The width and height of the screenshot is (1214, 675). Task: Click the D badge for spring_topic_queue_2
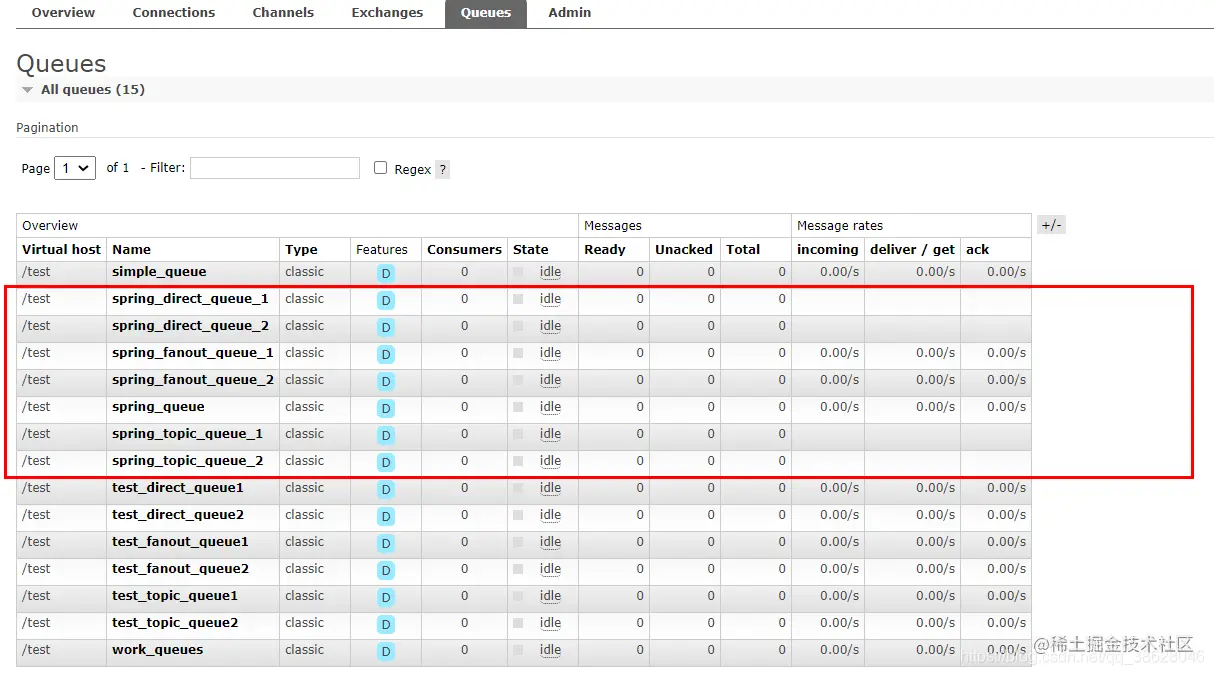point(386,462)
